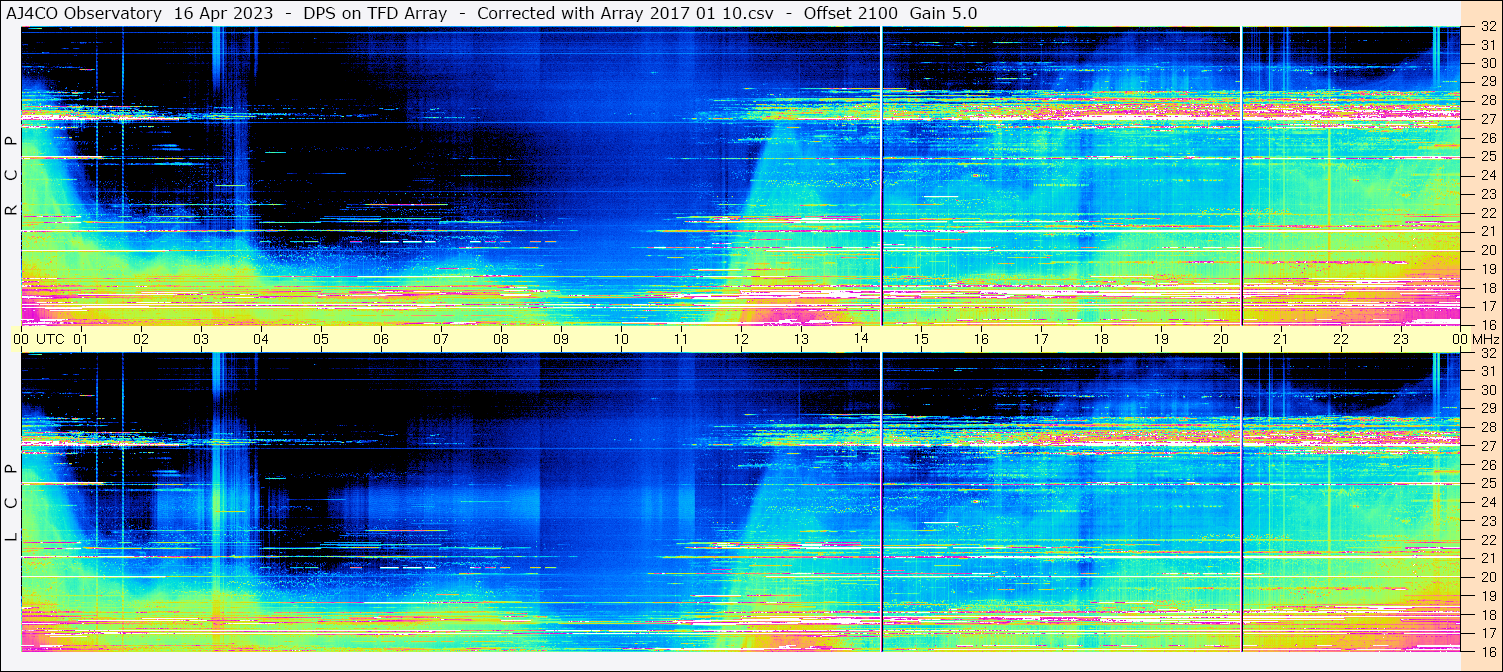Click the 32 MHz label on LCP panel scale

point(1487,353)
